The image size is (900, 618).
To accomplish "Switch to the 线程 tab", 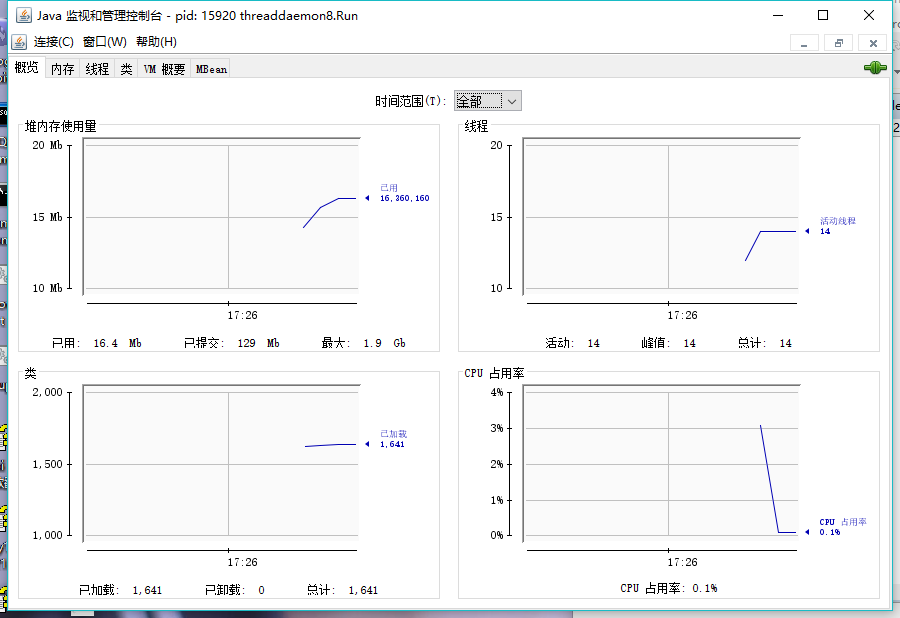I will coord(97,69).
